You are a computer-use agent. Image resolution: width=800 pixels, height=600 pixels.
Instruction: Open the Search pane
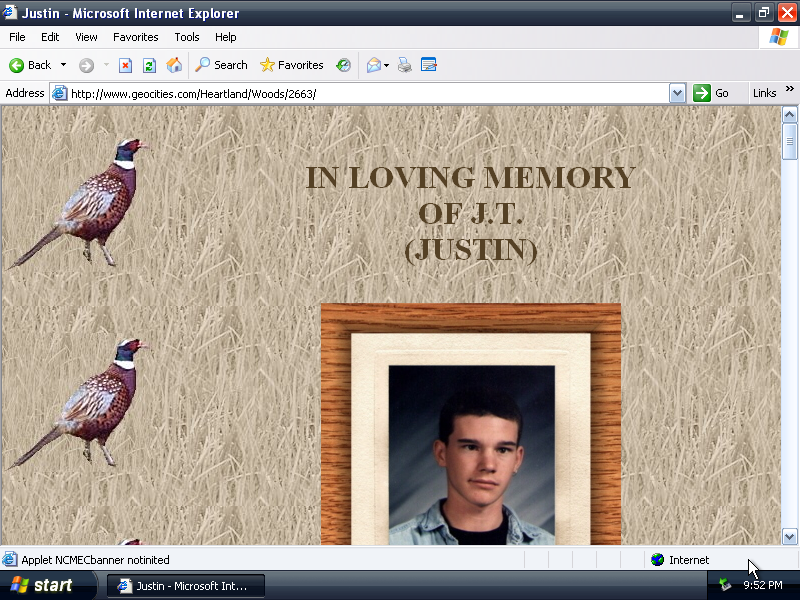point(220,65)
